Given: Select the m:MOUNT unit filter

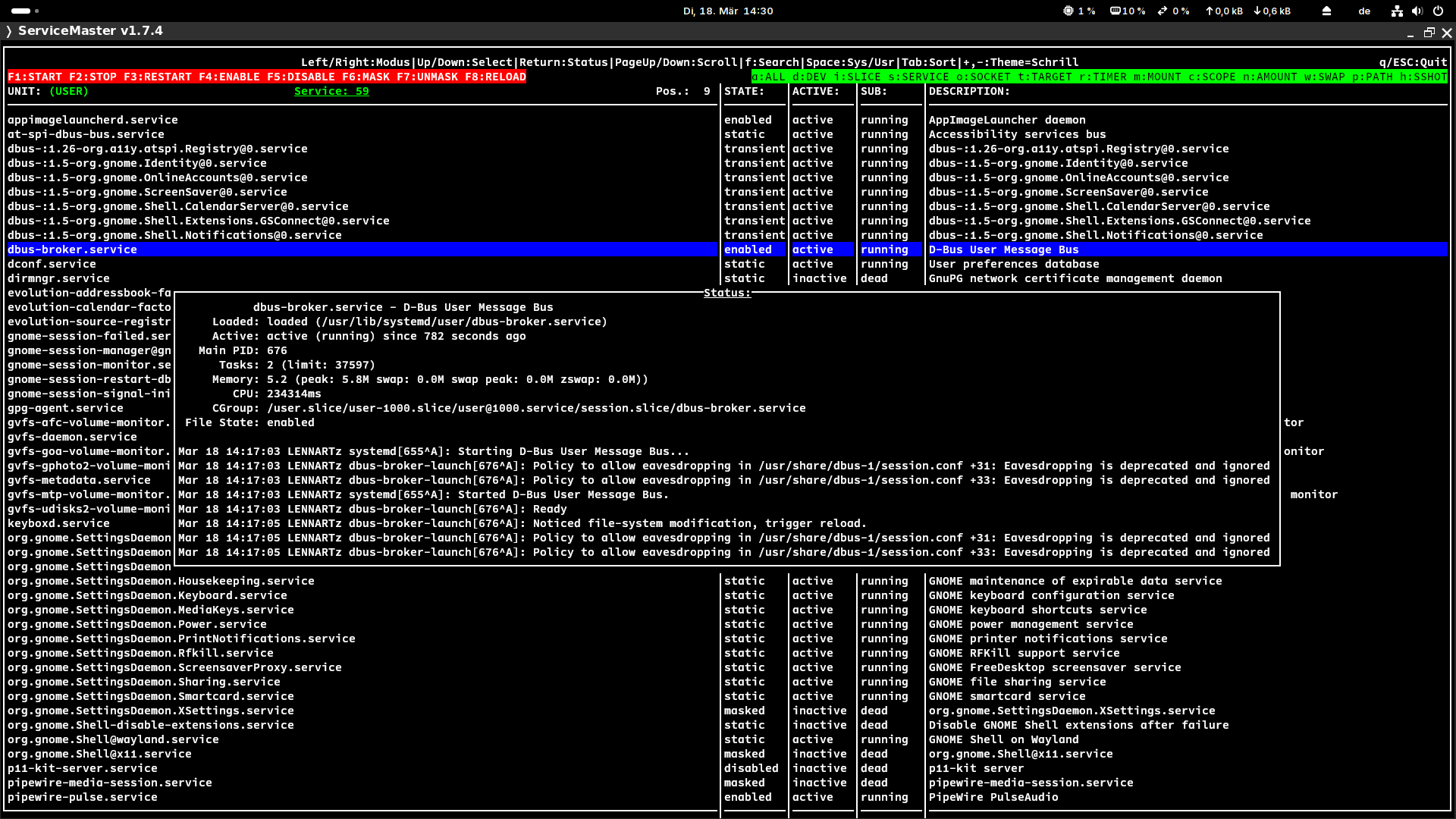Looking at the screenshot, I should click(1157, 77).
